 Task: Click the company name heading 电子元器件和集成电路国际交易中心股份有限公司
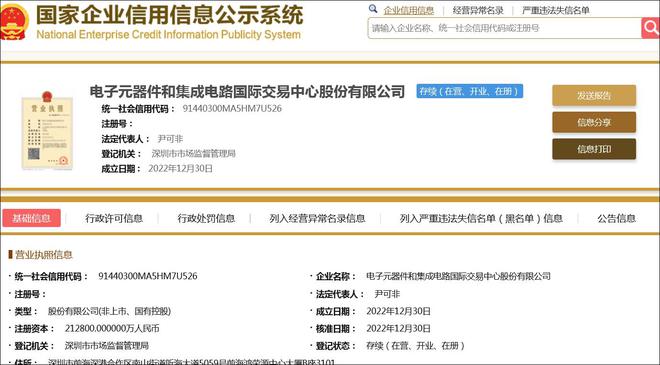247,91
